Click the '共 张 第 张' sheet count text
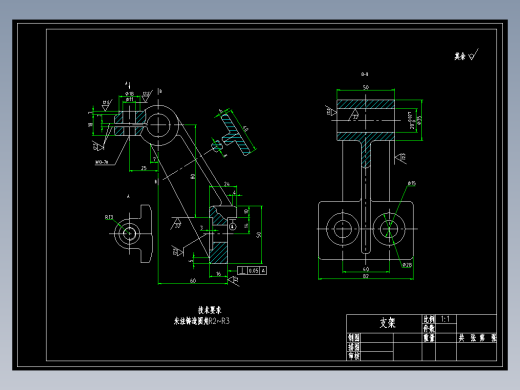This screenshot has height=390, width=520. click(477, 338)
